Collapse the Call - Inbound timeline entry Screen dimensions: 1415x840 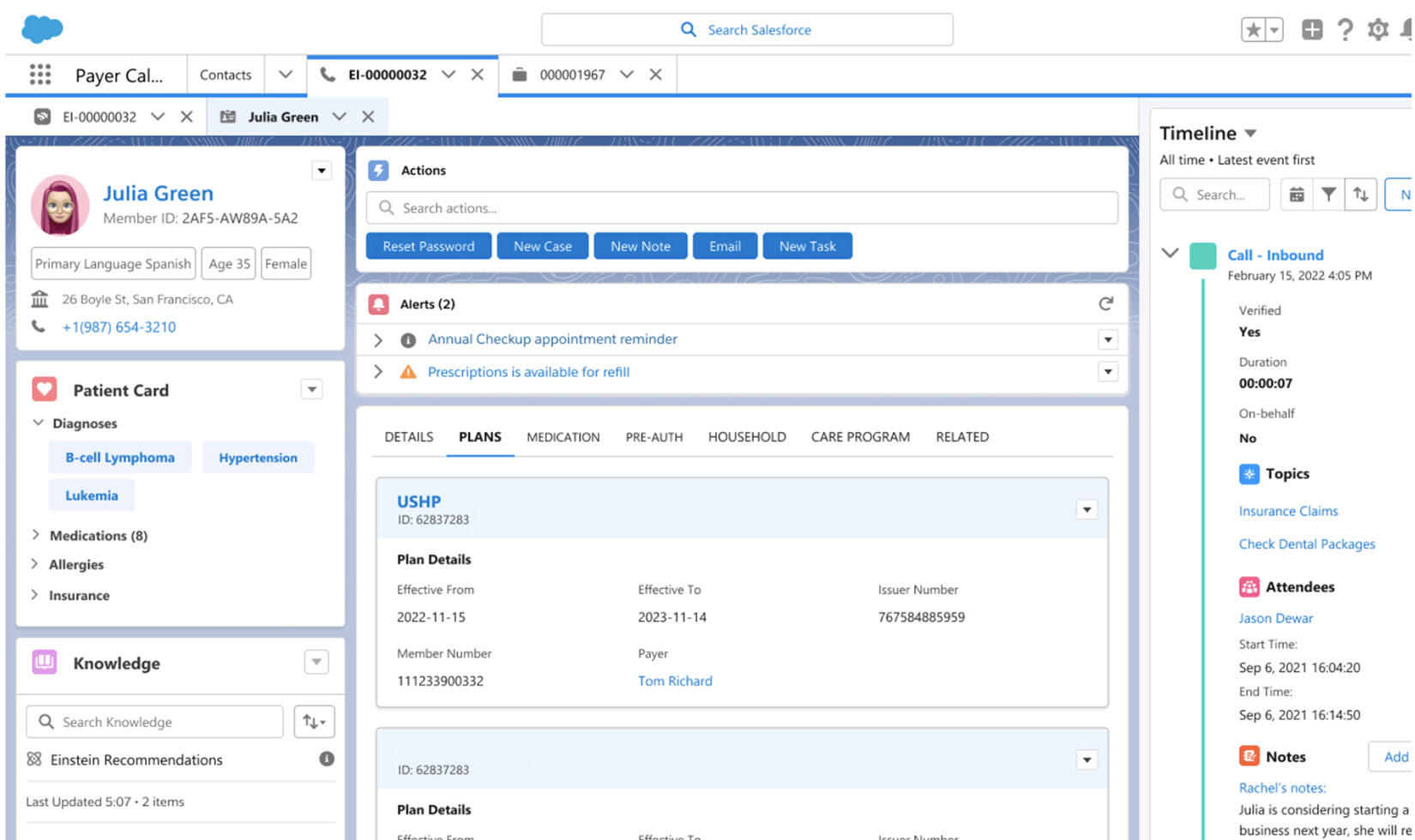point(1170,254)
